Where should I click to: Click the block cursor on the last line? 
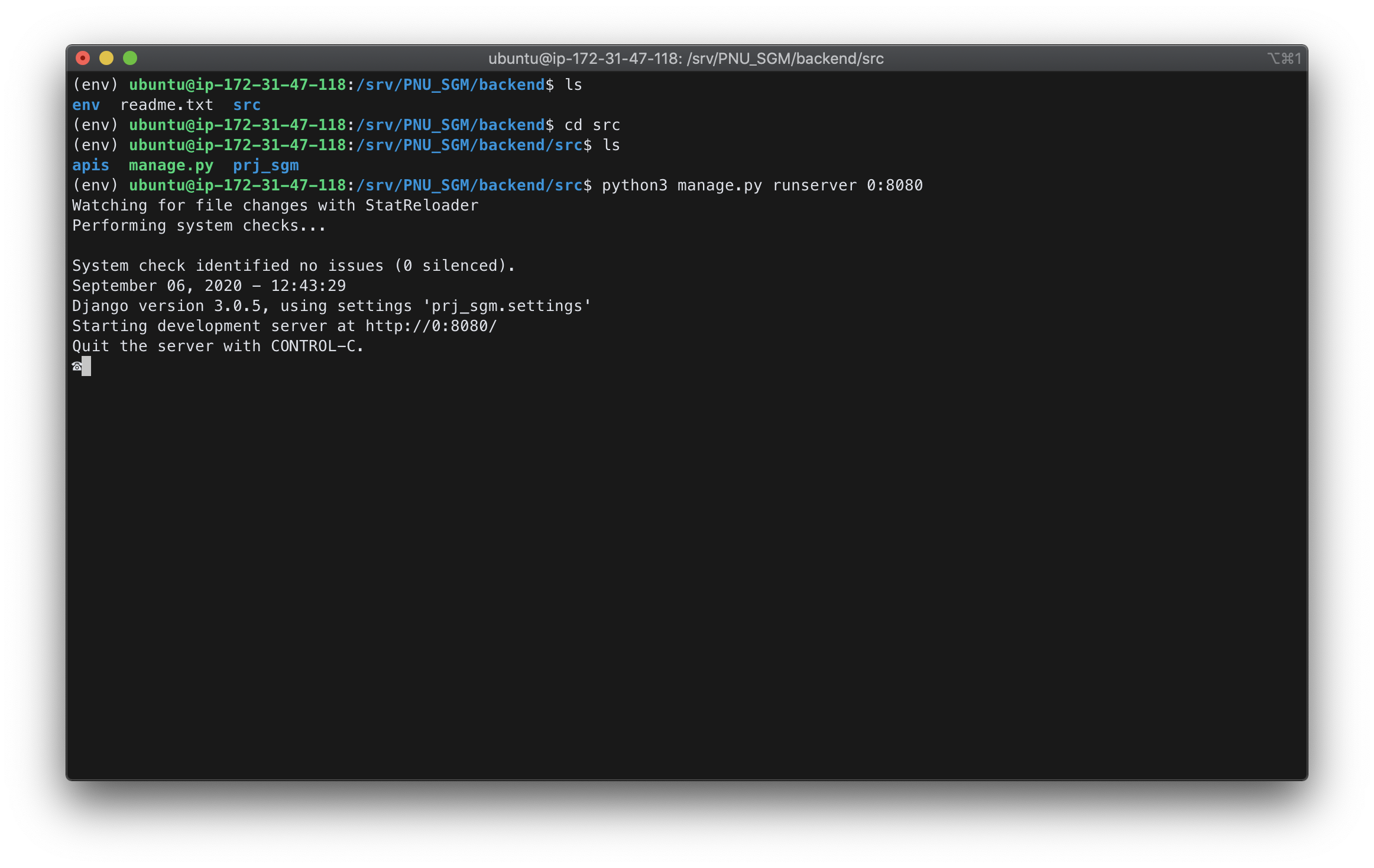(87, 366)
